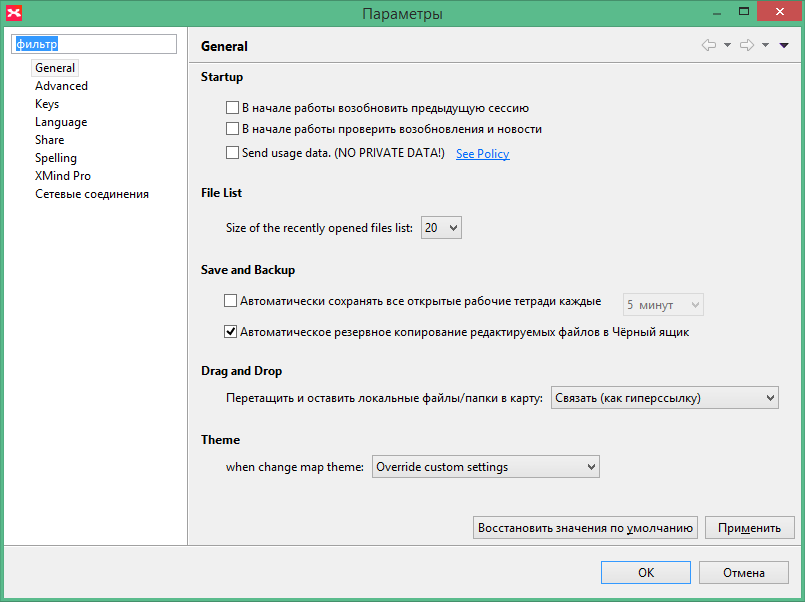Click the Применить button
Screen dimensions: 805x602
click(x=749, y=527)
